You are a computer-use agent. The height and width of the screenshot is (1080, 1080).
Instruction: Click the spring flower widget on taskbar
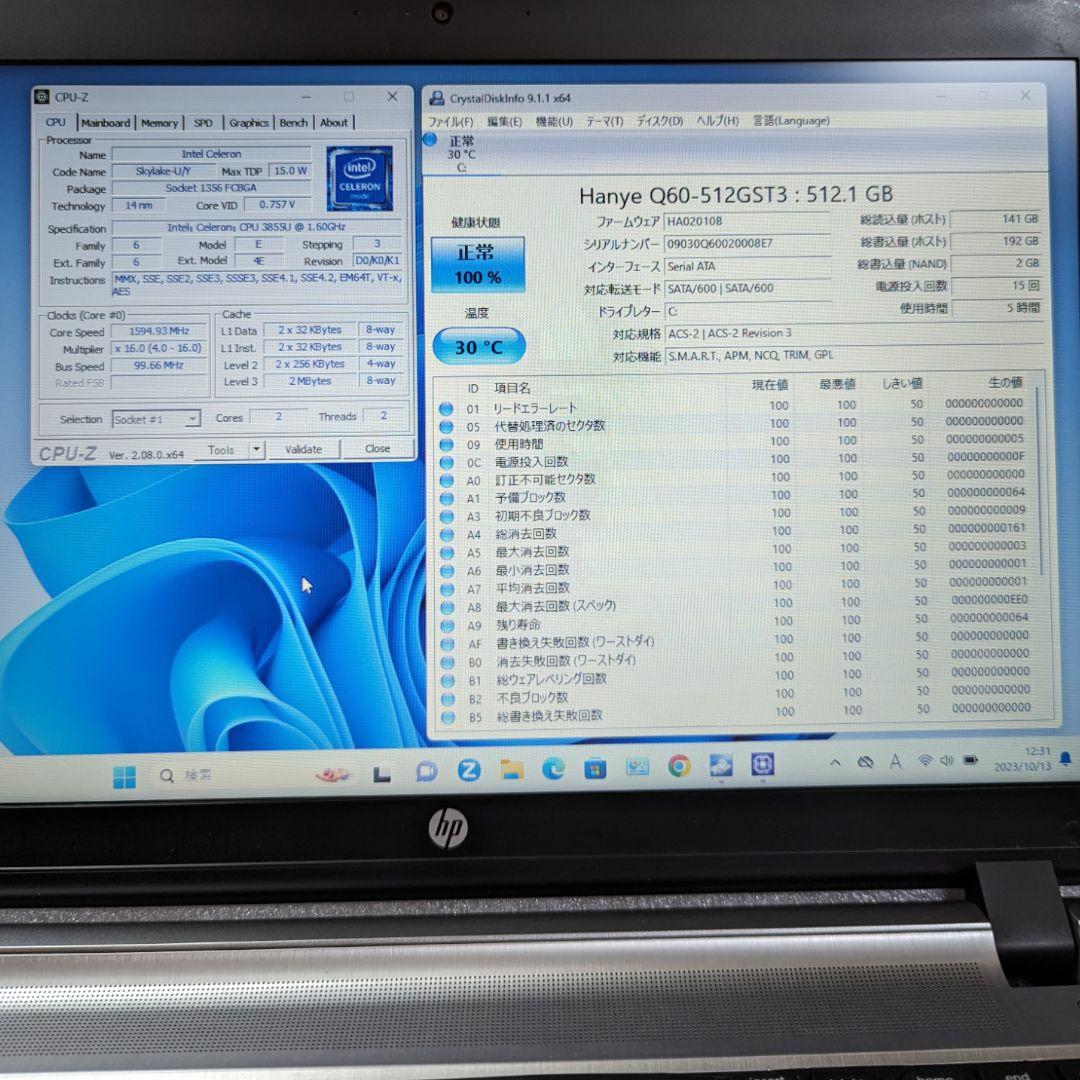[x=333, y=775]
